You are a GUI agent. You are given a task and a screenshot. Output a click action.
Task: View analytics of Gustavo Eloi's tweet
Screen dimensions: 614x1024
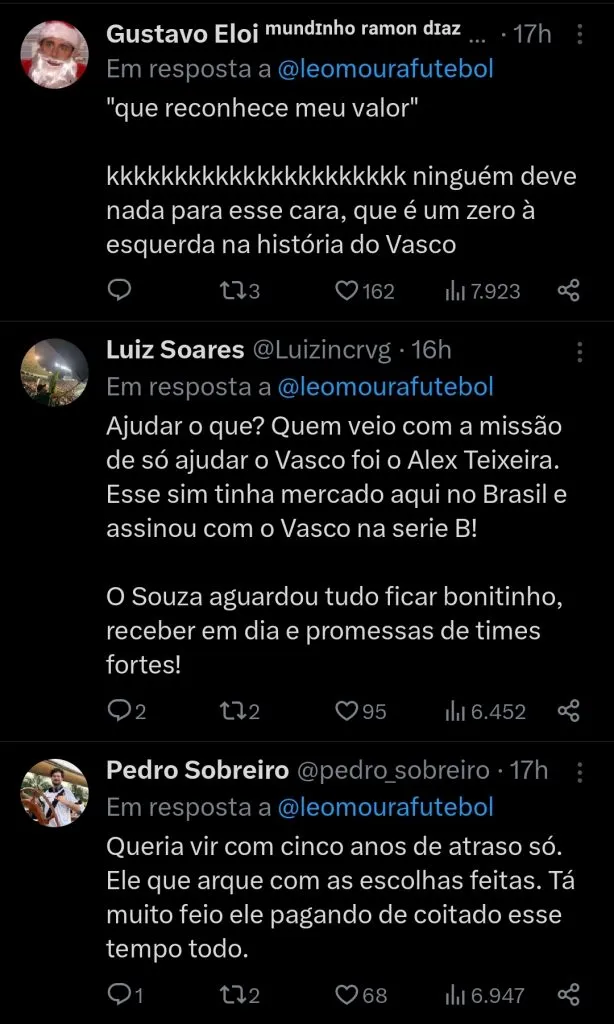click(455, 290)
